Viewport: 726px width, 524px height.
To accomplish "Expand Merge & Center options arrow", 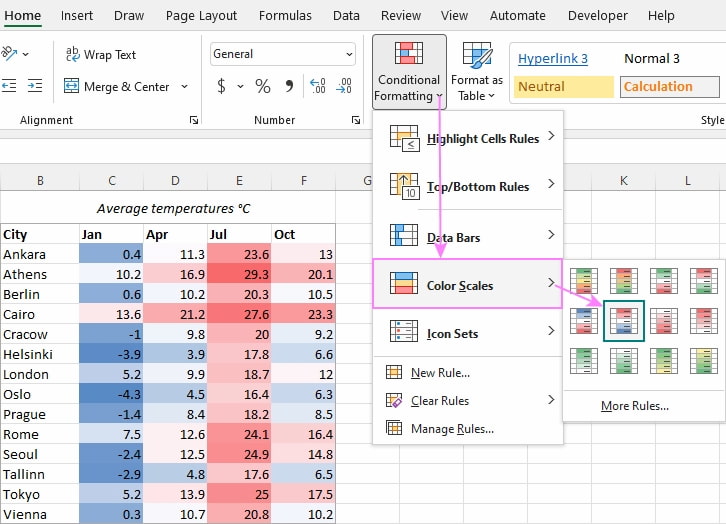I will tap(184, 87).
